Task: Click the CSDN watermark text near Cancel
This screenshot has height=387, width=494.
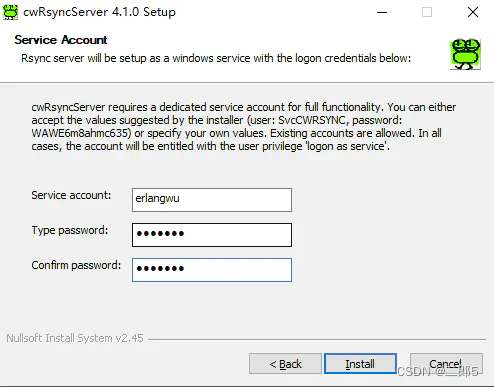Action: (438, 371)
